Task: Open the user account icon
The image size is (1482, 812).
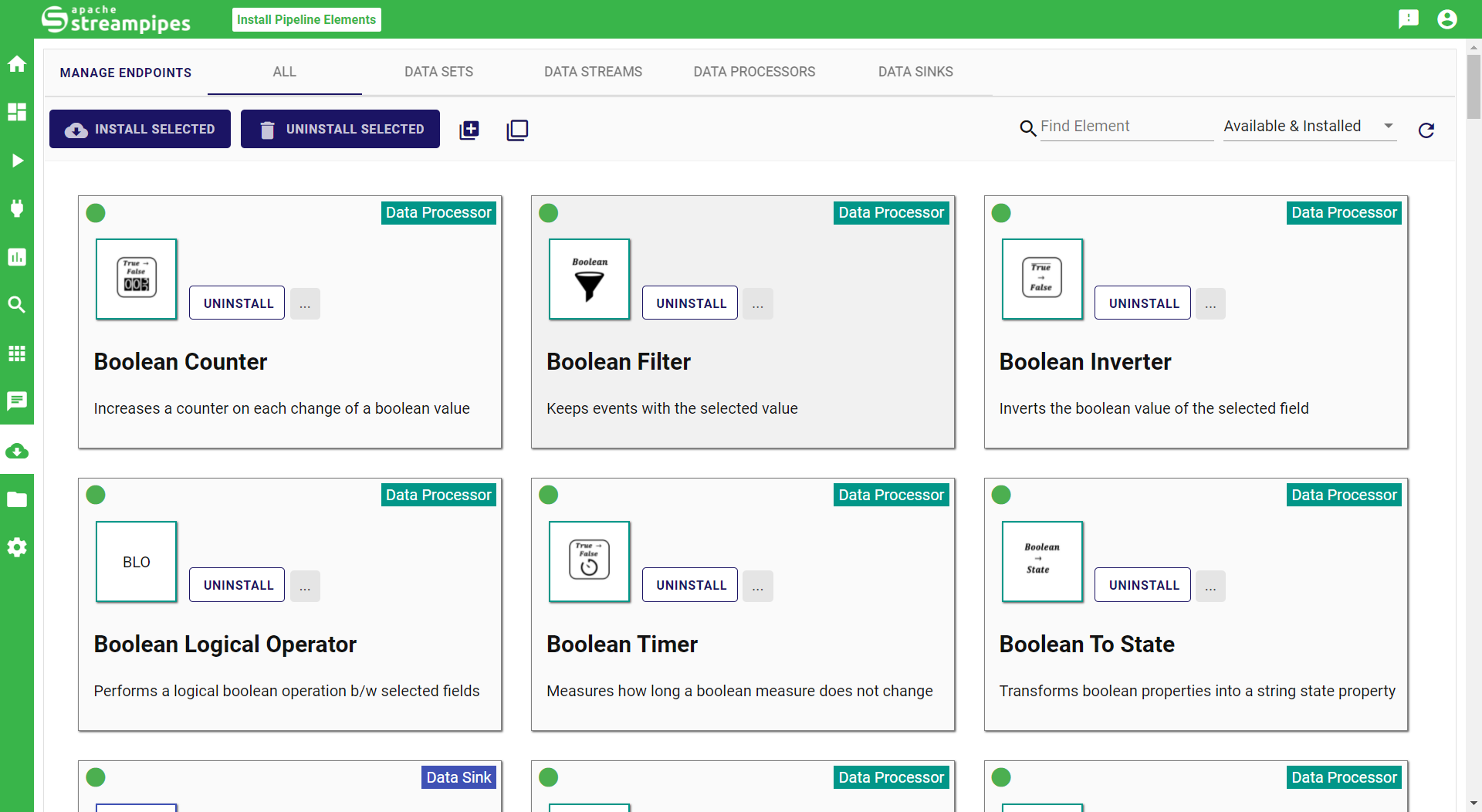Action: pyautogui.click(x=1447, y=19)
